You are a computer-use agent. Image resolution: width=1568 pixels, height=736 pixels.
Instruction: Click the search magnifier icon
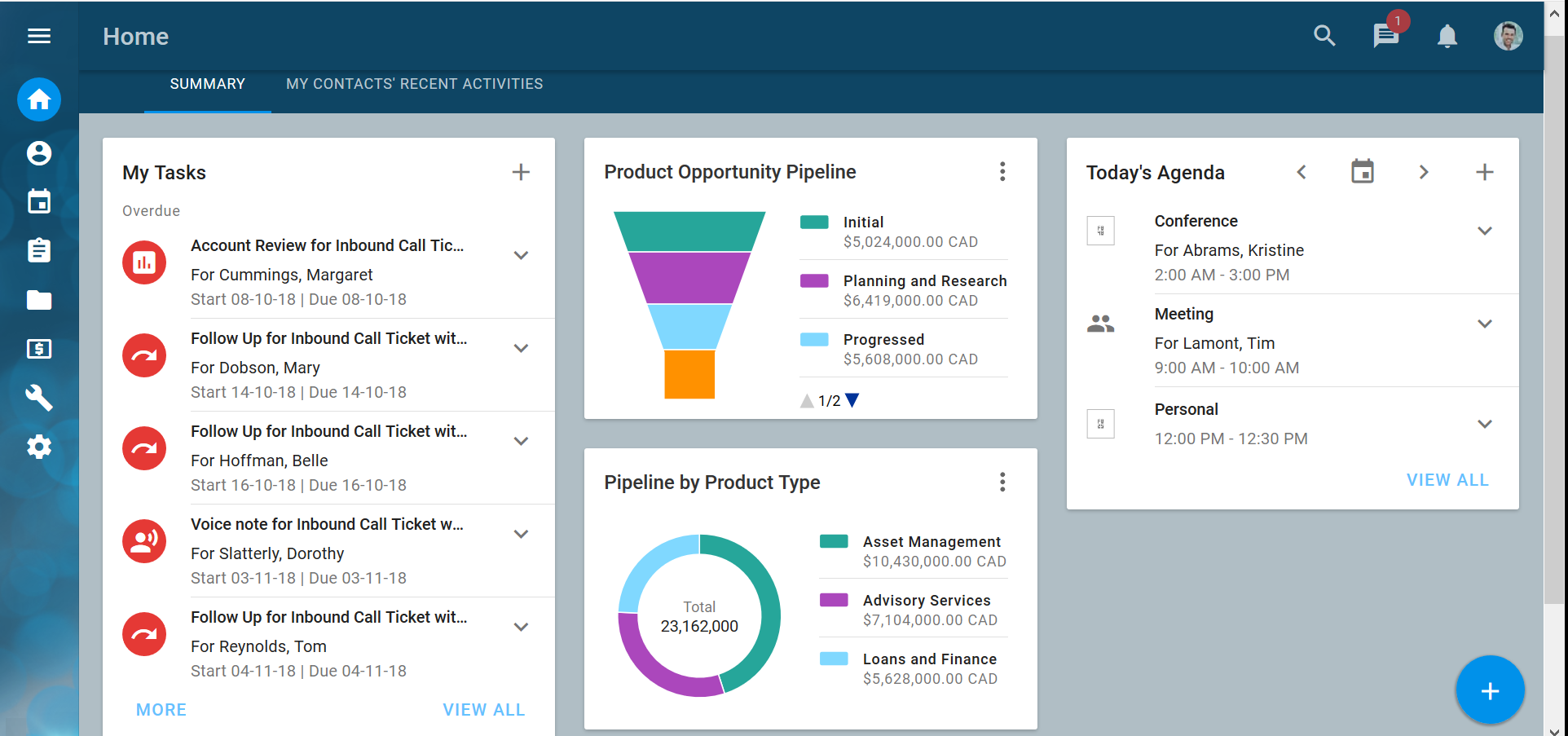tap(1324, 36)
